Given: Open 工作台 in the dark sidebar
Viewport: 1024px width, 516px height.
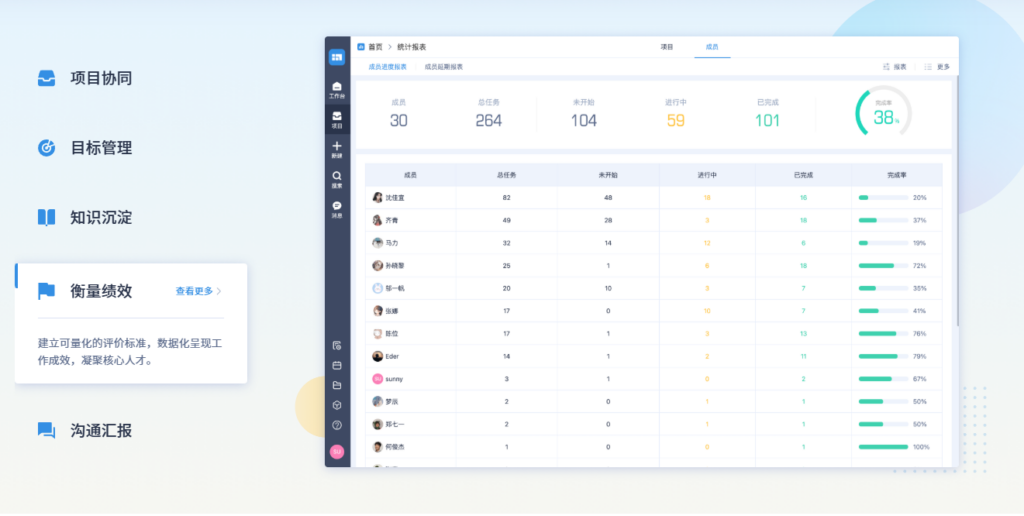Looking at the screenshot, I should [x=337, y=90].
